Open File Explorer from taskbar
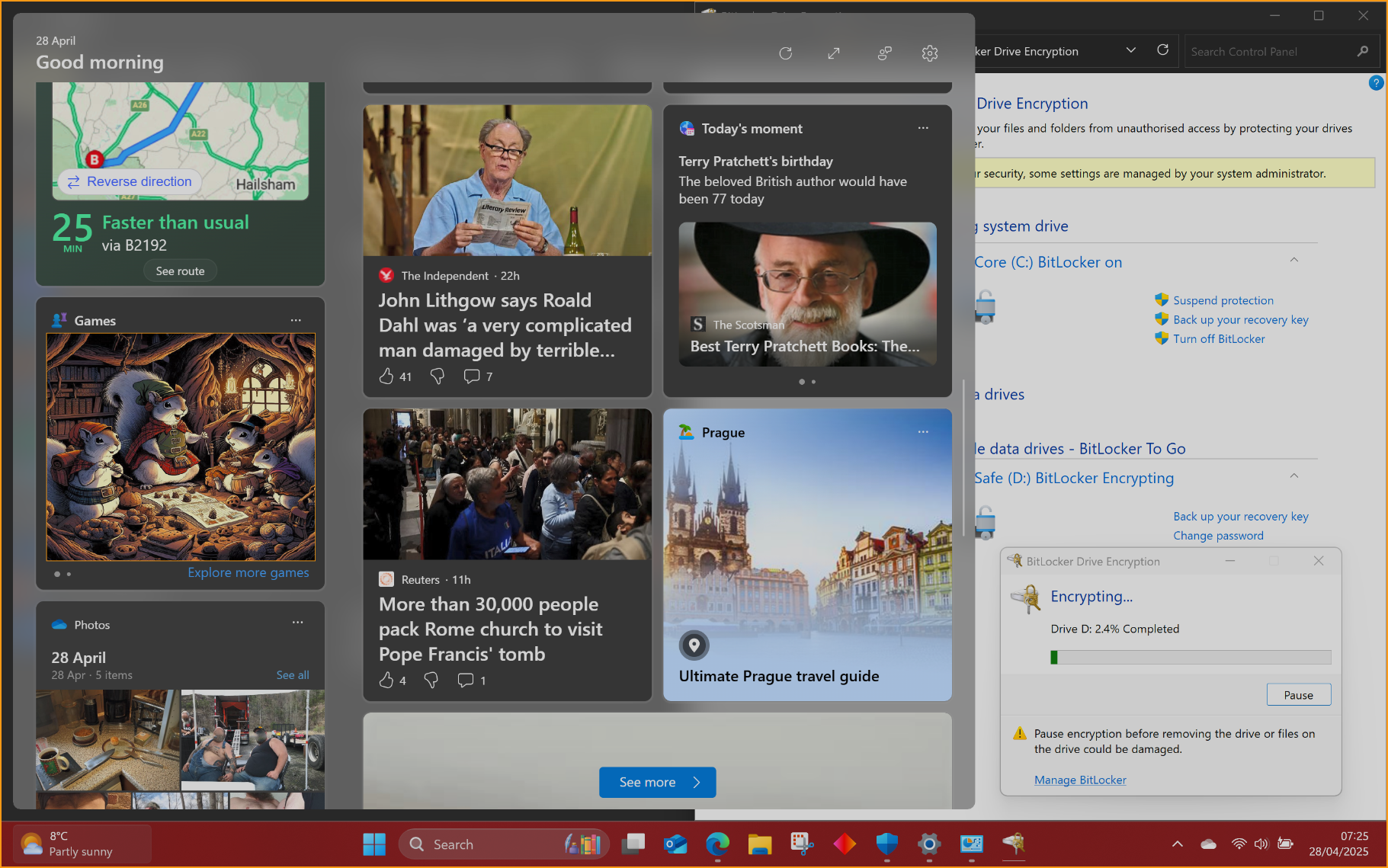 click(760, 844)
